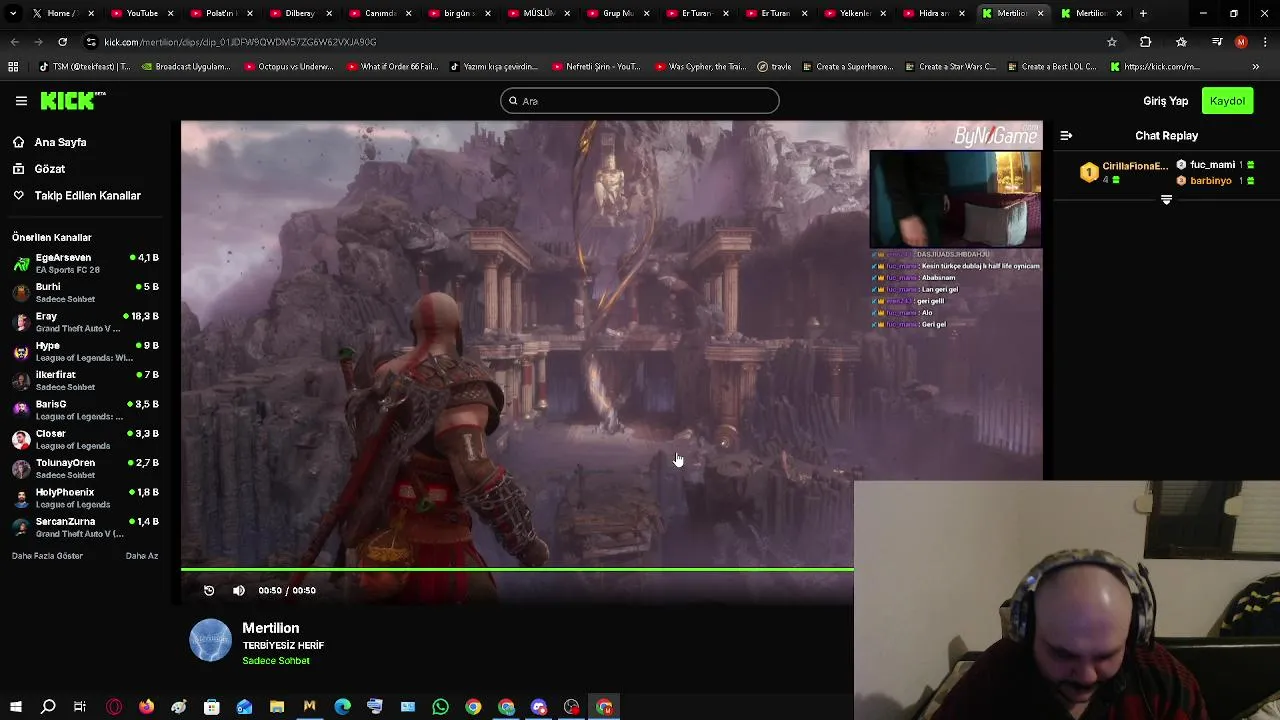The width and height of the screenshot is (1280, 720).
Task: Click Daha Fazla Göster
Action: 47,556
